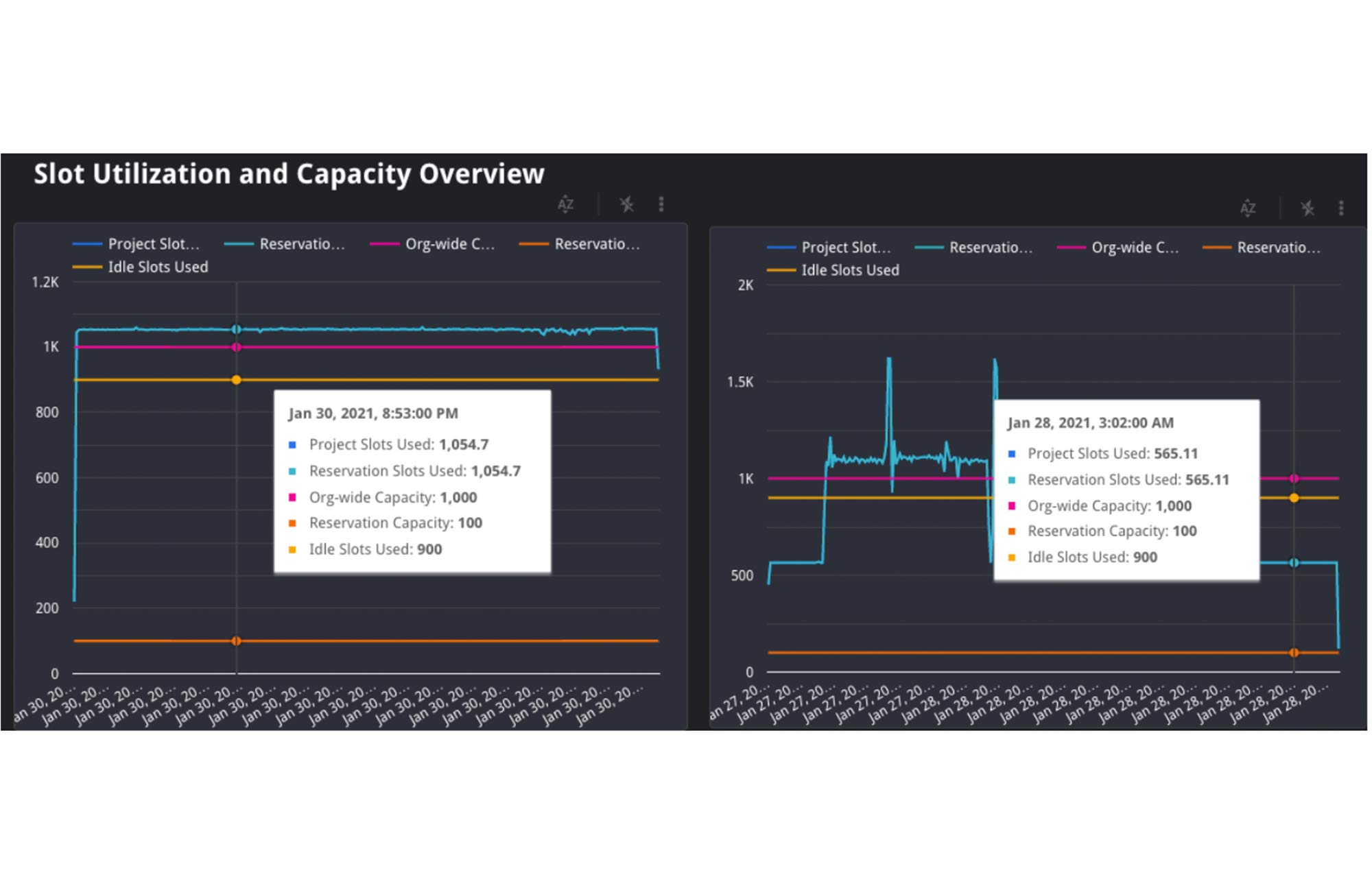Toggle Org-wide Capacity legend in left chart
This screenshot has height=888, width=1372.
click(432, 244)
